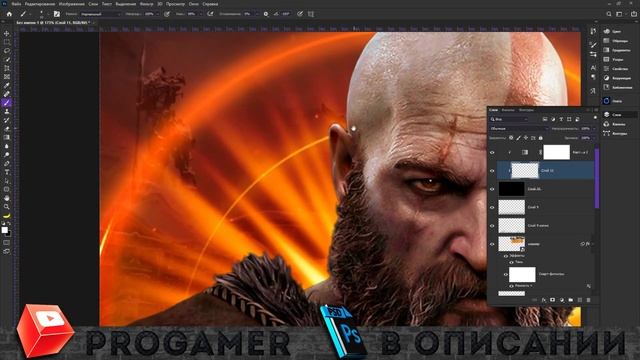Screen dimensions: 640x360
Task: Select the Type tool
Action: click(7, 172)
